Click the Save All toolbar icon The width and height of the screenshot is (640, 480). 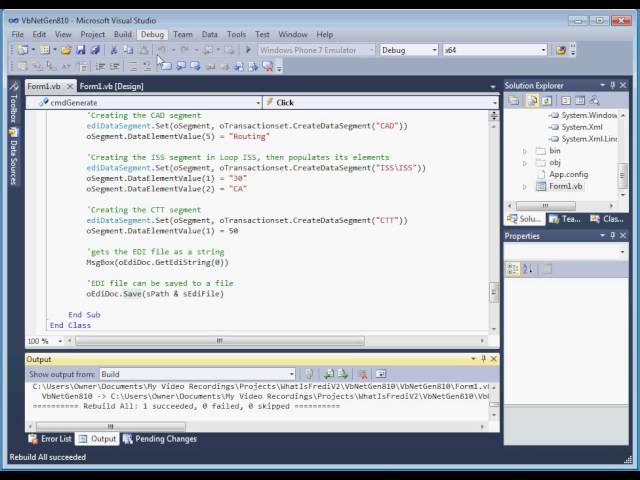[x=96, y=50]
